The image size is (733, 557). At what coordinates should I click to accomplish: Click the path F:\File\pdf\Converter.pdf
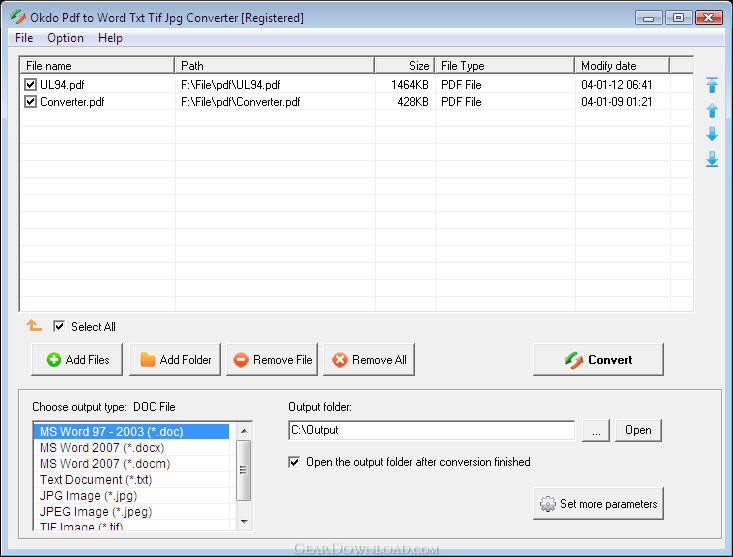point(240,102)
